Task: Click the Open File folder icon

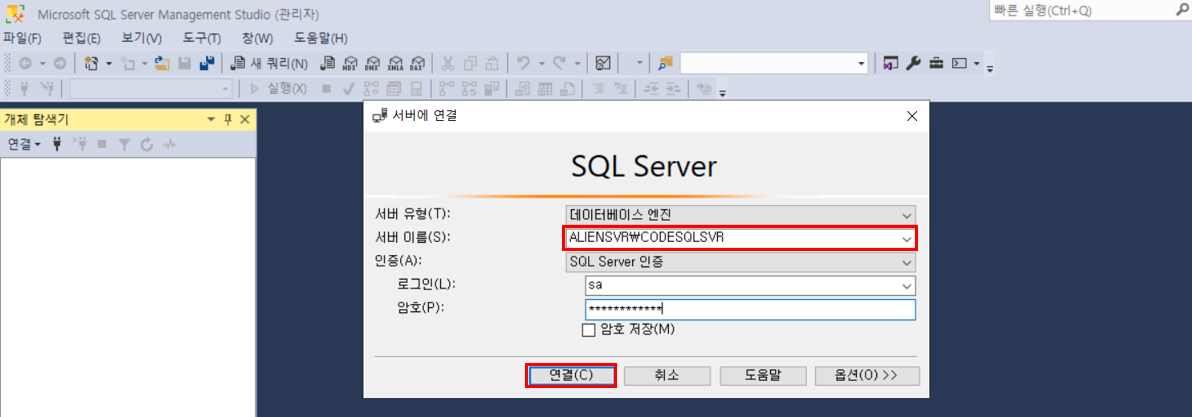Action: pyautogui.click(x=161, y=64)
